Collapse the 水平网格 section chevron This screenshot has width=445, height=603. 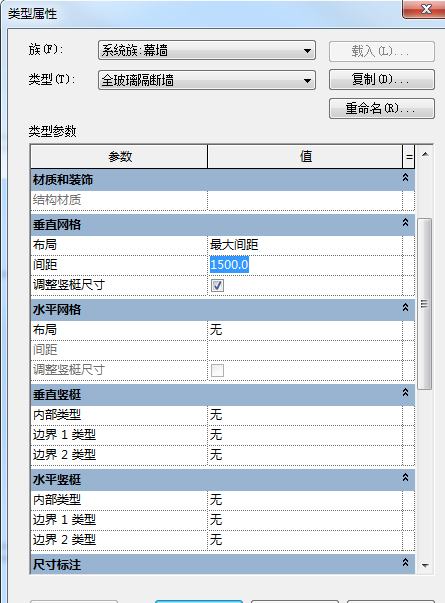pyautogui.click(x=405, y=308)
